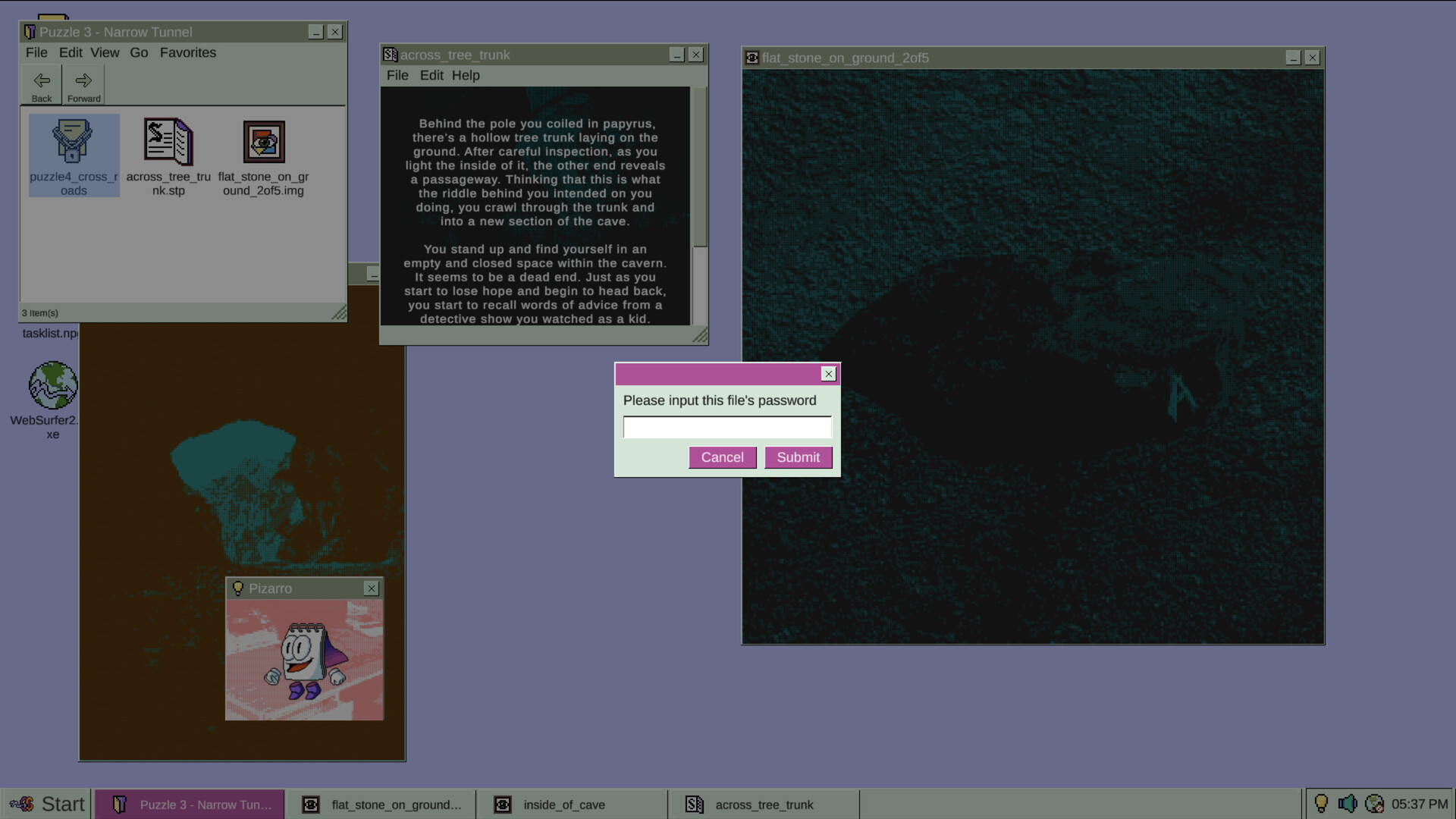Click the lightbulb icon in the system tray
Image resolution: width=1456 pixels, height=819 pixels.
[x=1323, y=803]
